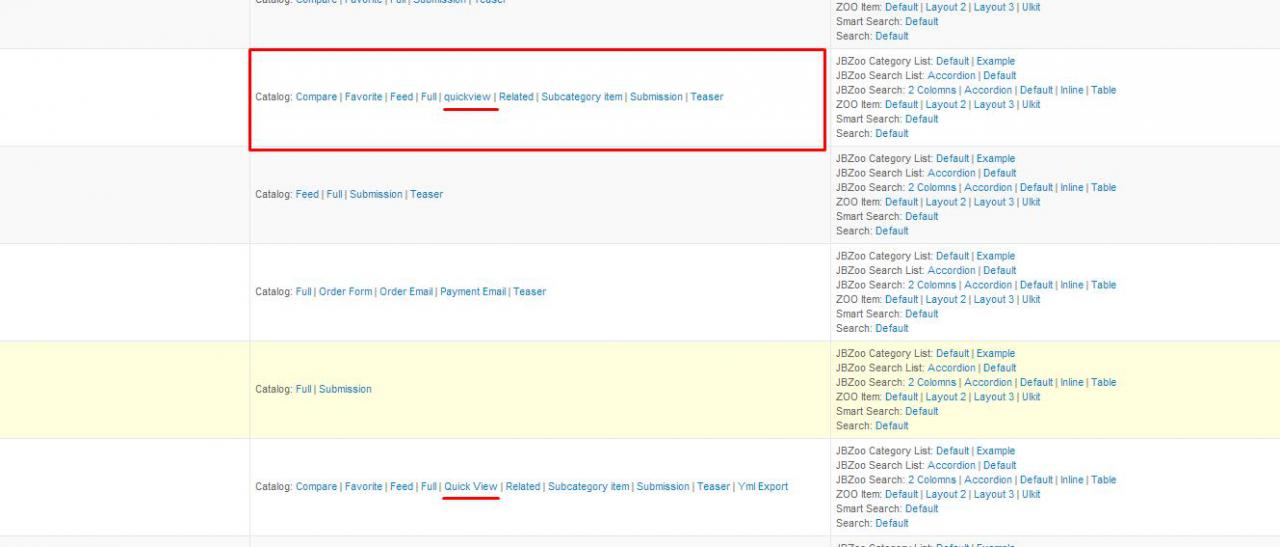The height and width of the screenshot is (547, 1280).
Task: Click the 'Payment Email' link
Action: click(473, 292)
